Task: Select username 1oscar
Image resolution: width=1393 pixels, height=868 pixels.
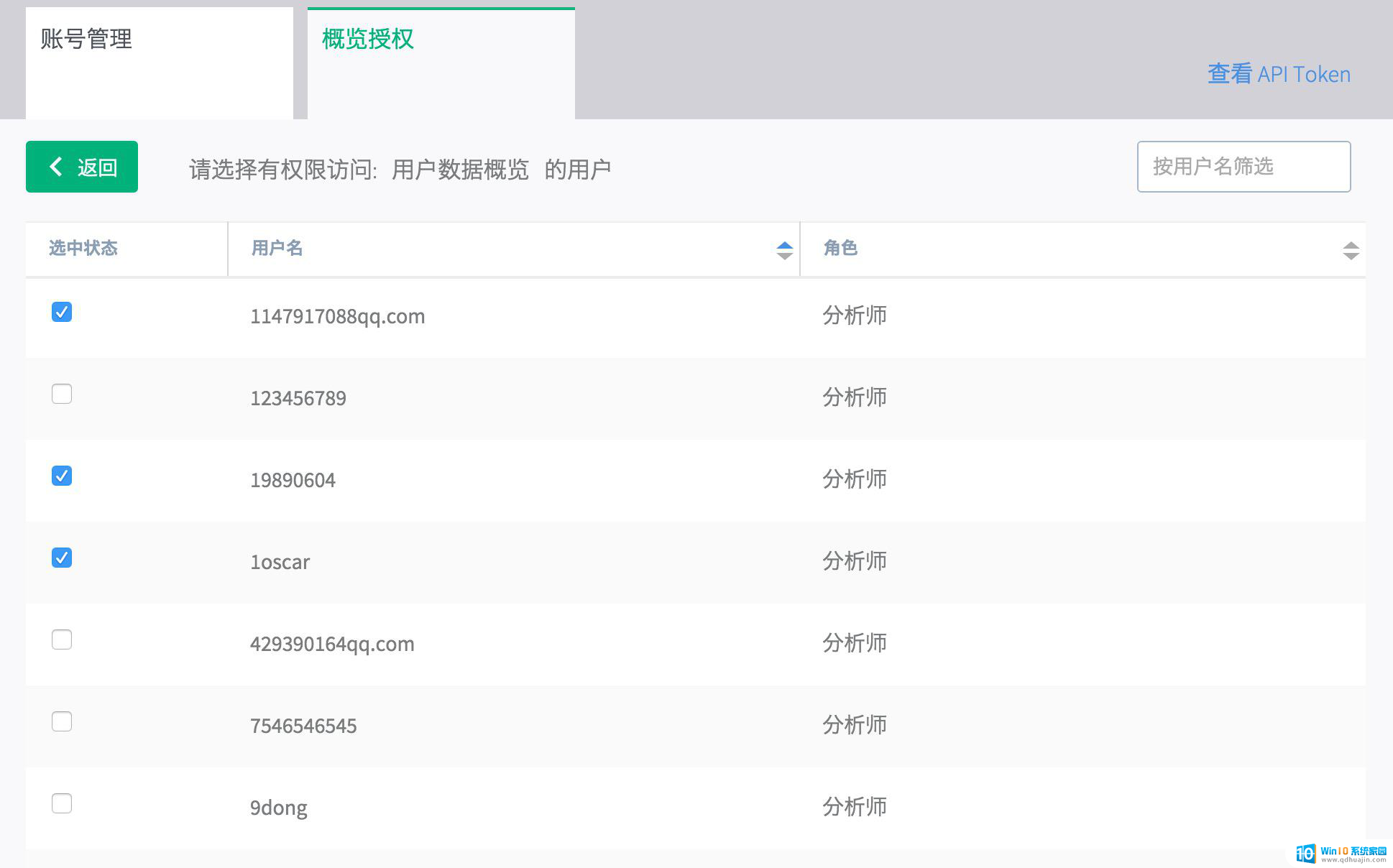Action: 280,562
